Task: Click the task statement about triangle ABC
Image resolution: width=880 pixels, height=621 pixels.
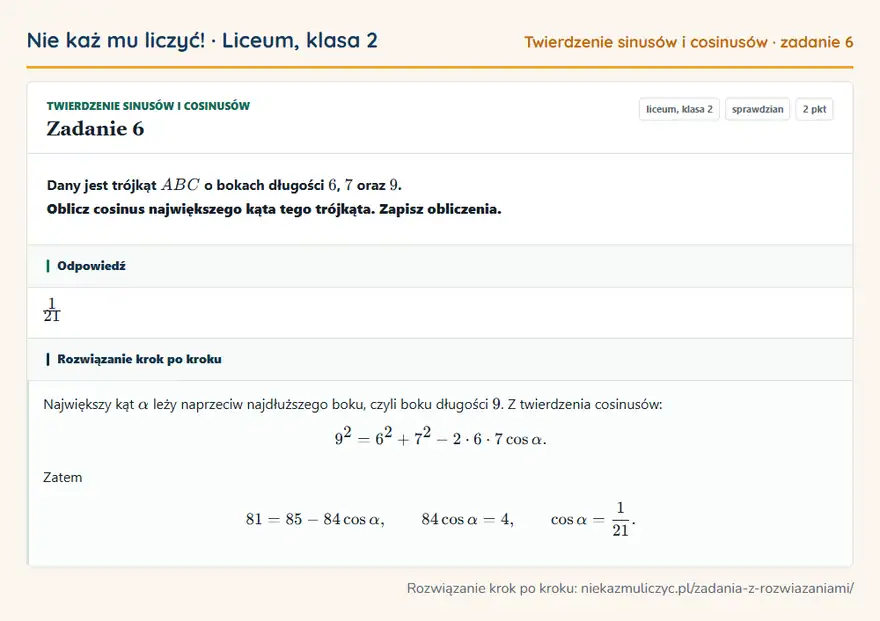Action: (x=224, y=185)
